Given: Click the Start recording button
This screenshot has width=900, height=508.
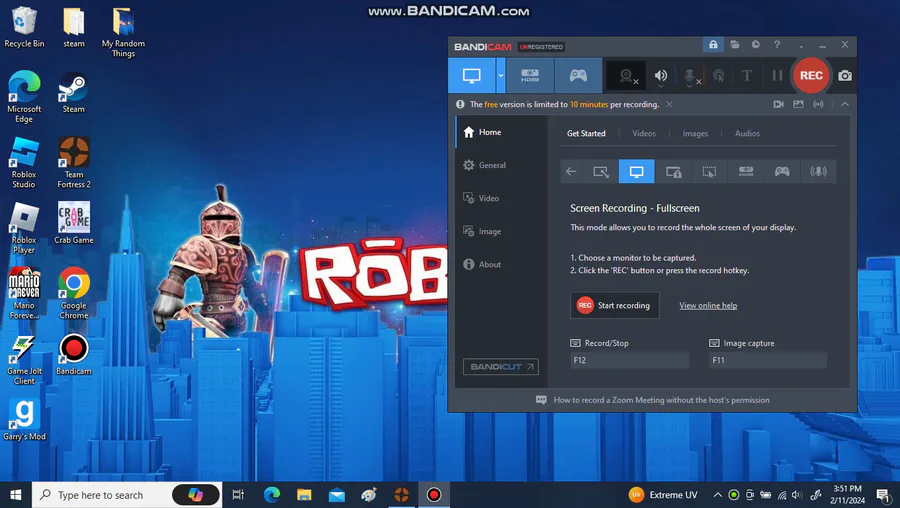Looking at the screenshot, I should click(615, 305).
